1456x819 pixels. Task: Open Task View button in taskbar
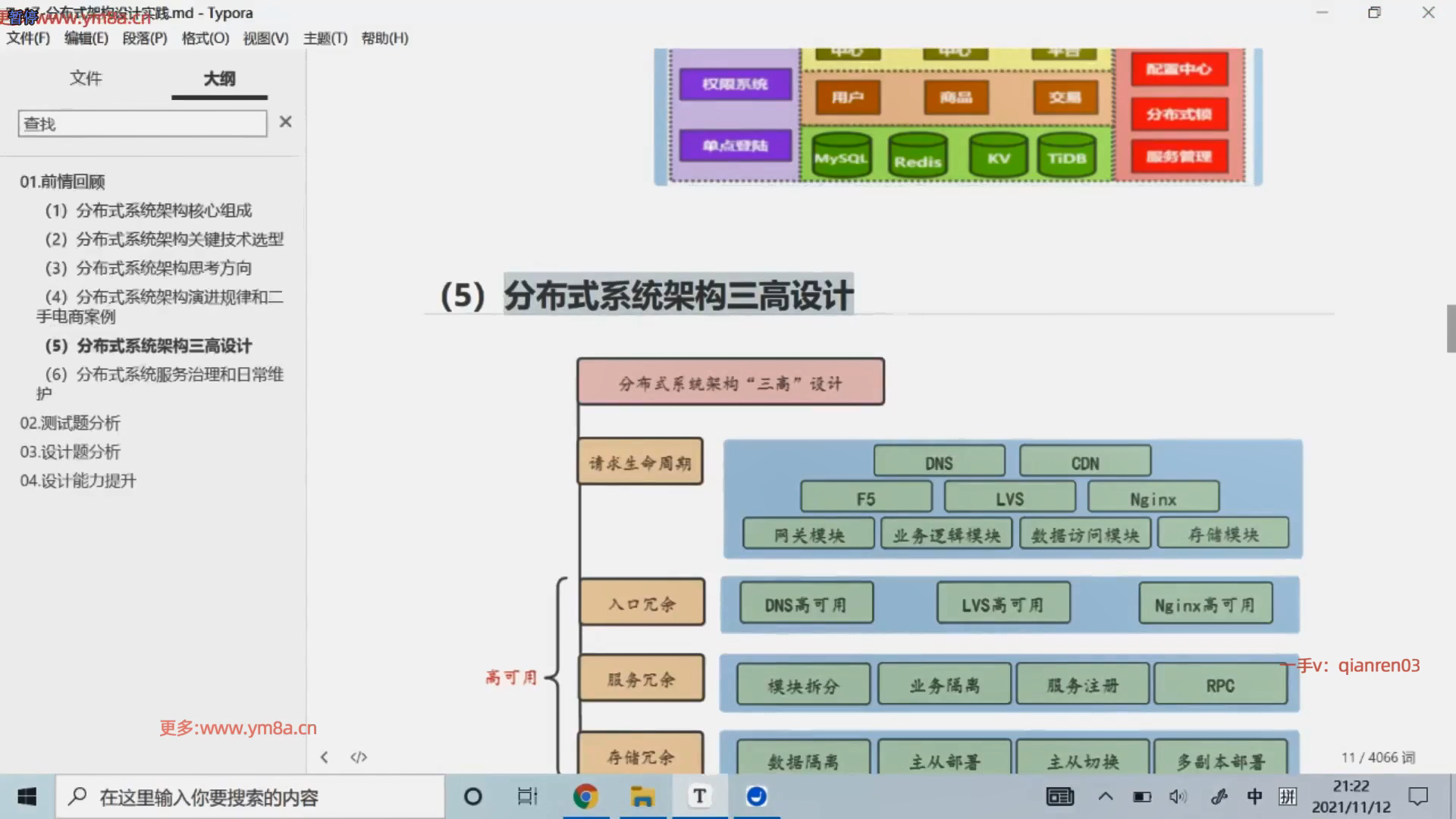coord(527,796)
